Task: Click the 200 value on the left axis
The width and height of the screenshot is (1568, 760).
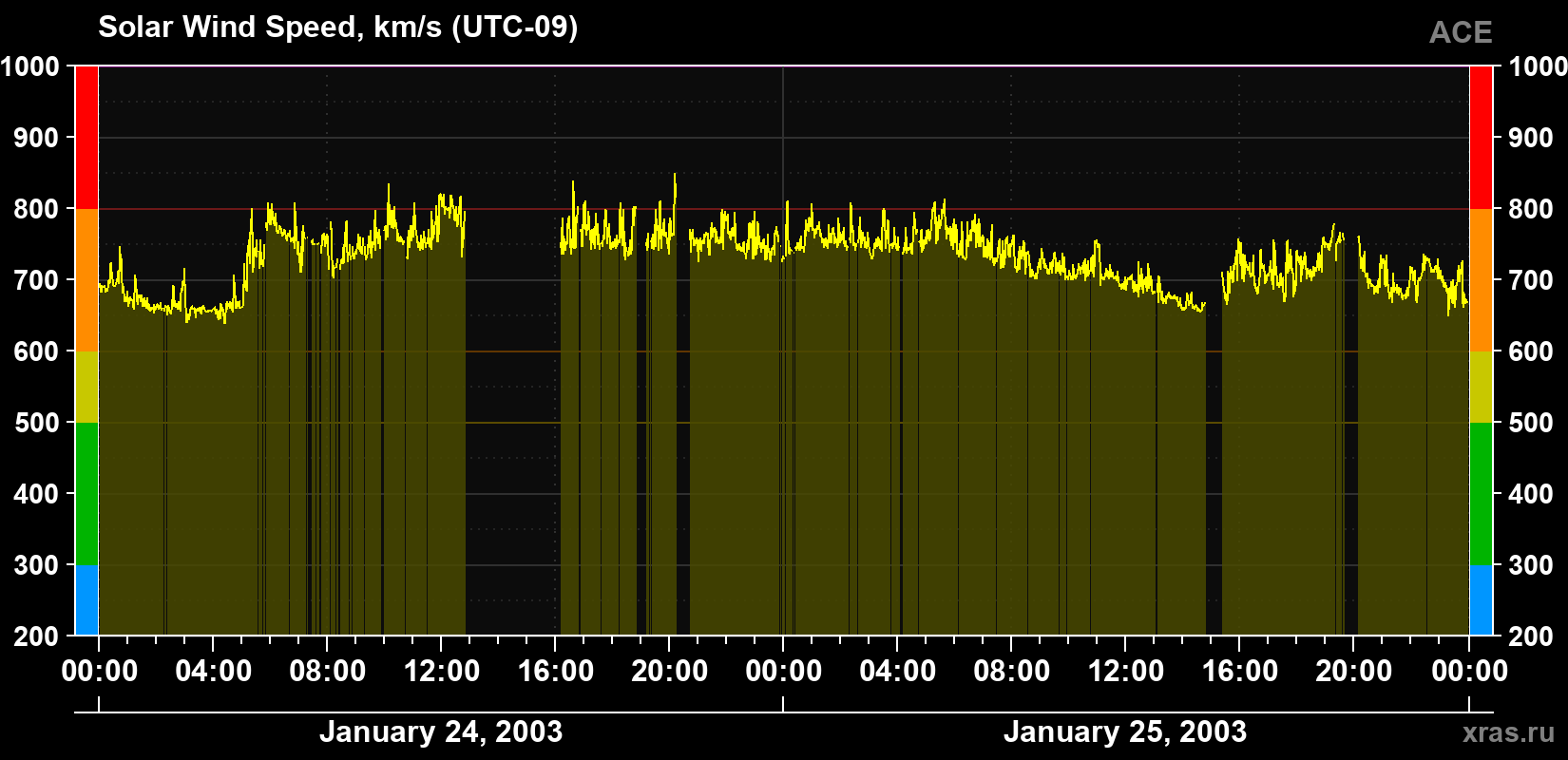Action: 36,636
